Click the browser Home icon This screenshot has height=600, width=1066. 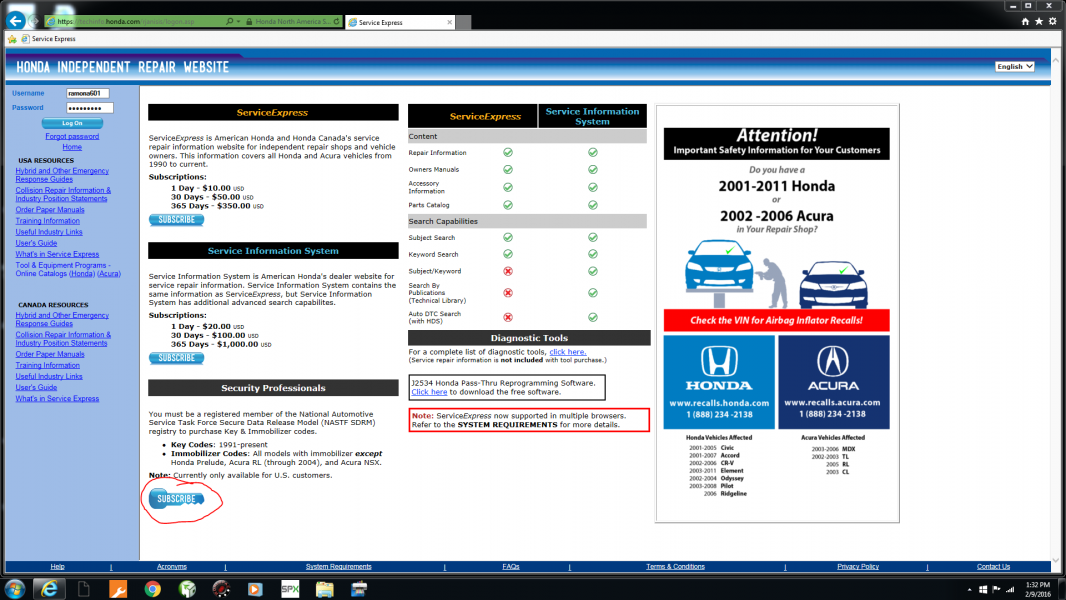[x=1025, y=22]
